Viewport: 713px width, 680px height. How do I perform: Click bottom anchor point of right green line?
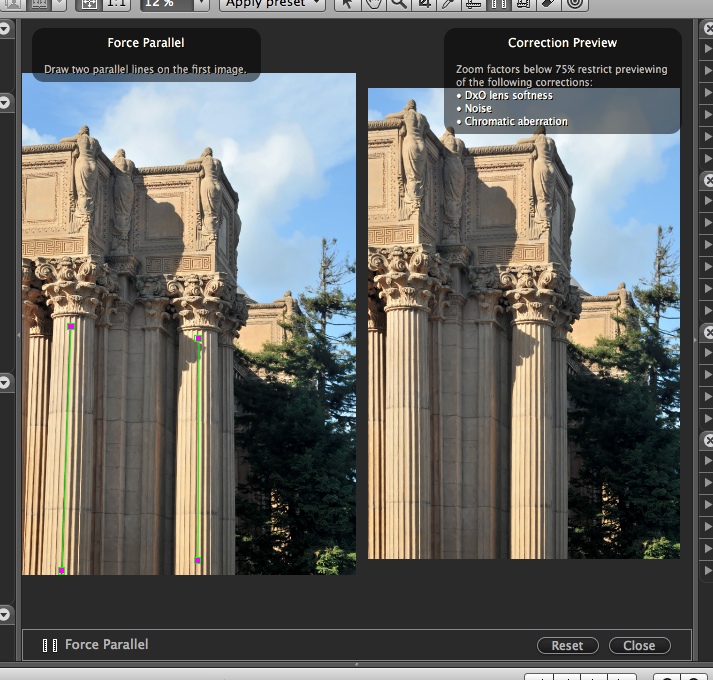pos(198,560)
